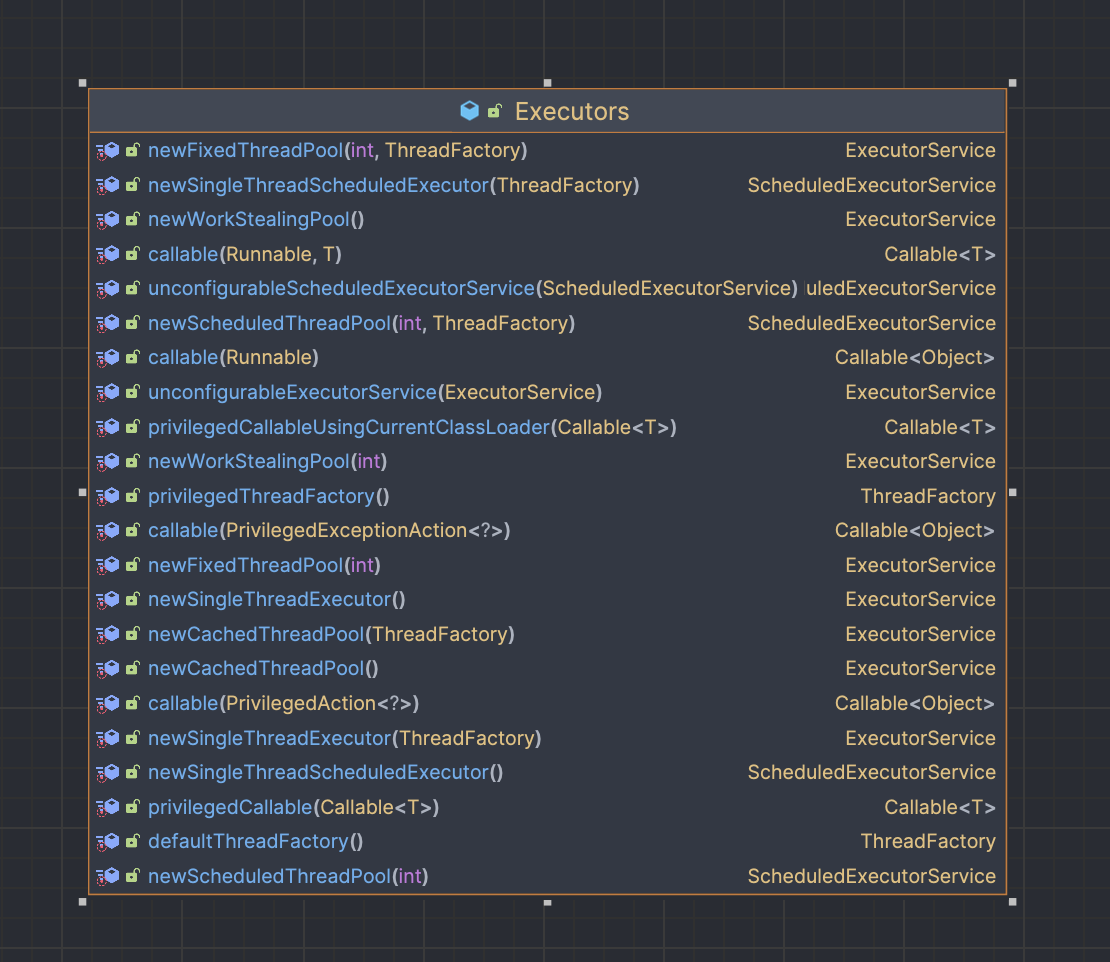
Task: Select method newSingleThreadExecutor()
Action: coord(277,600)
